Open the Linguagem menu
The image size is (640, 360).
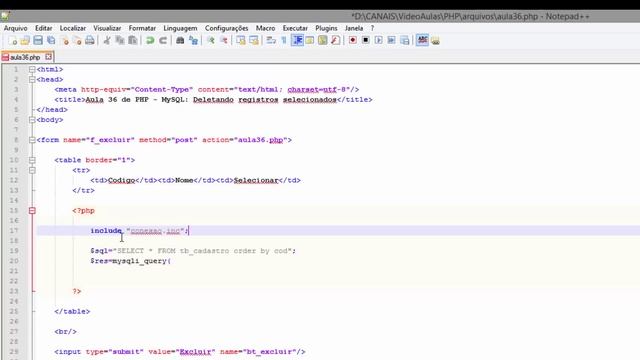[x=180, y=28]
